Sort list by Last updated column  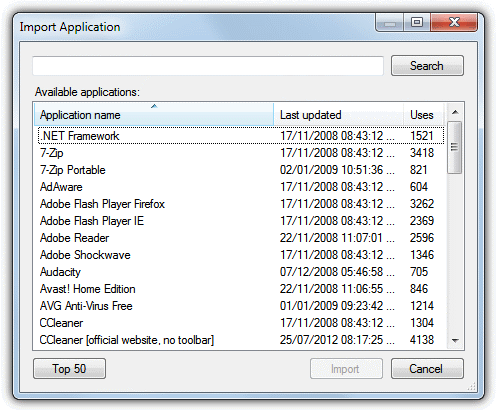pyautogui.click(x=338, y=114)
